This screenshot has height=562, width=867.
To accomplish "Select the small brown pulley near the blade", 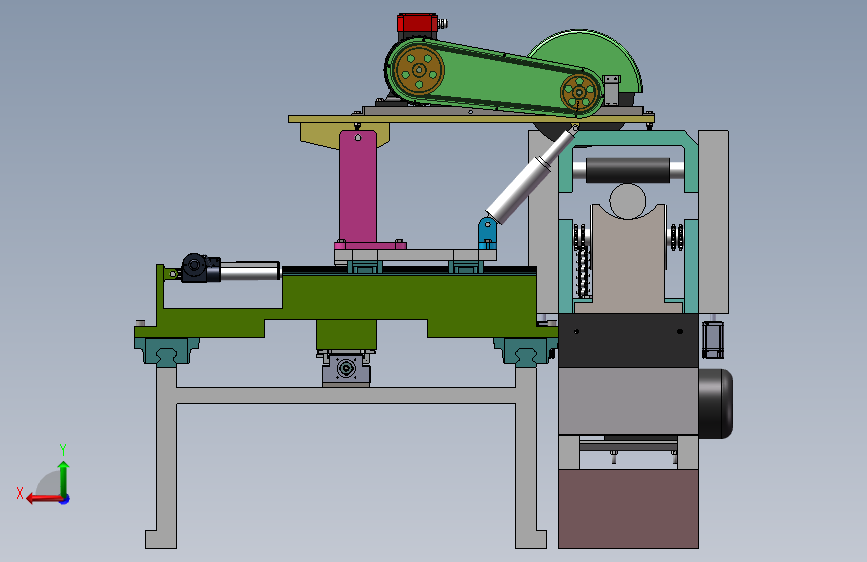I will pos(579,92).
